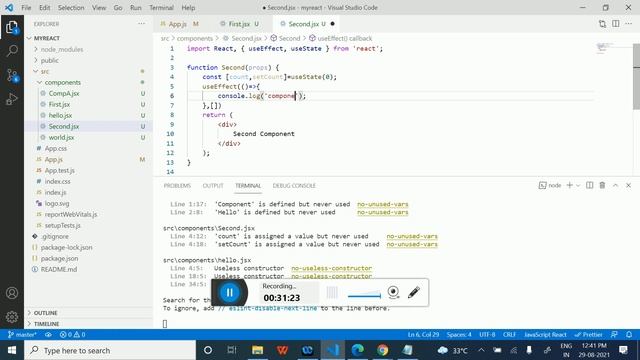Click the errors and warnings counter
The image size is (640, 360).
pyautogui.click(x=72, y=335)
